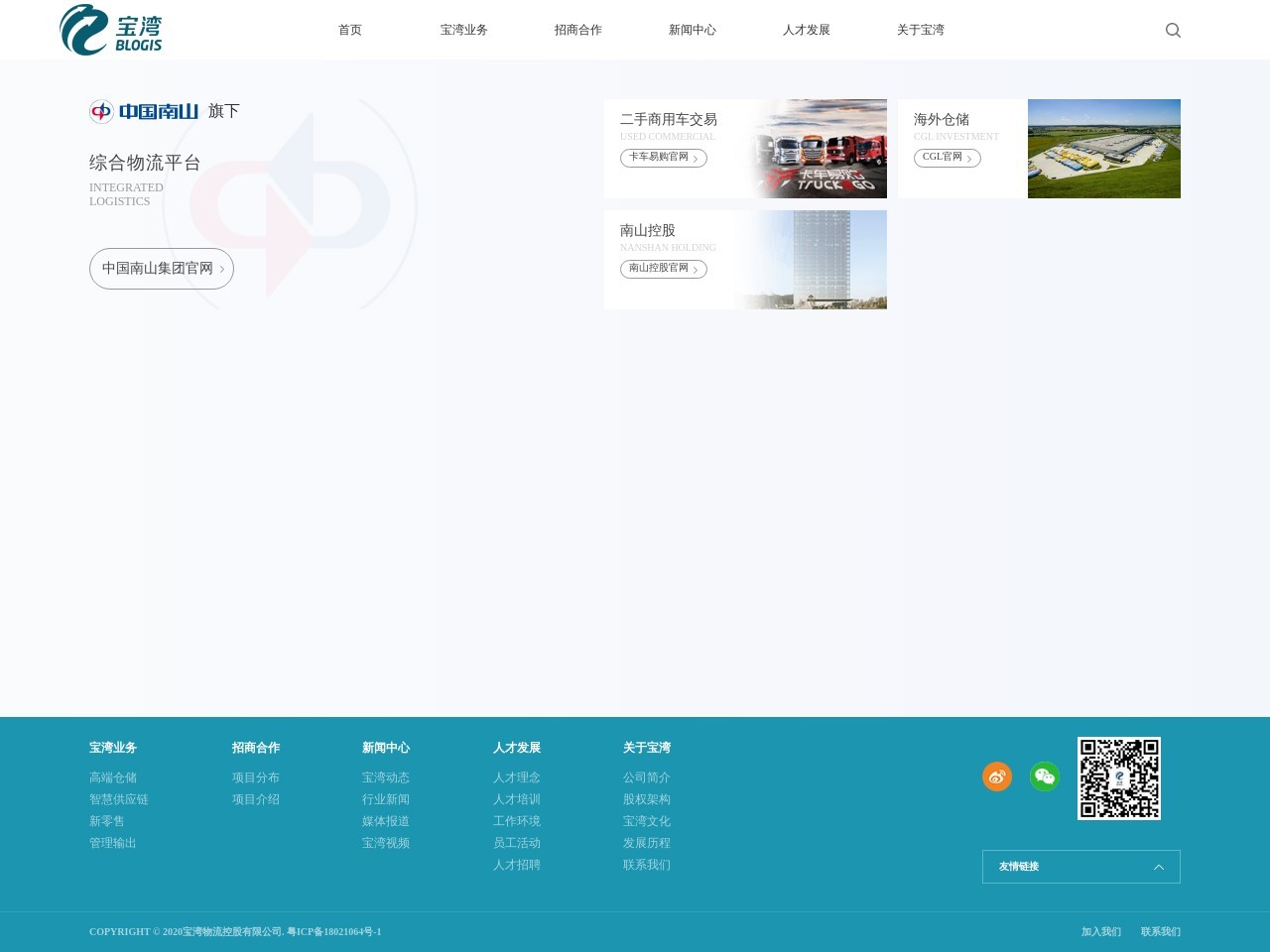Click the QR code image

tap(1119, 778)
